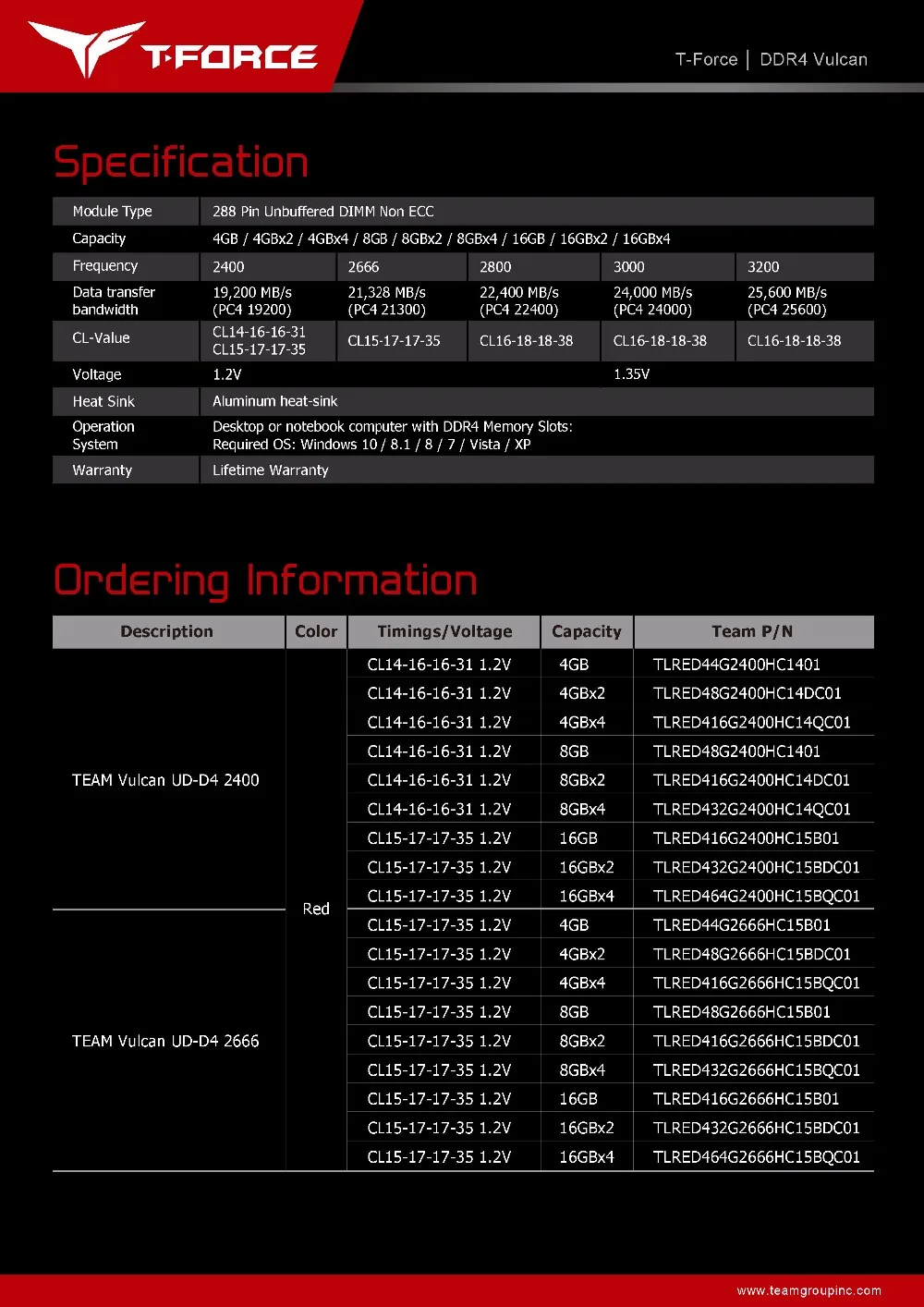Click the 'Voltage' row label
Screen dimensions: 924x1307
(x=97, y=374)
